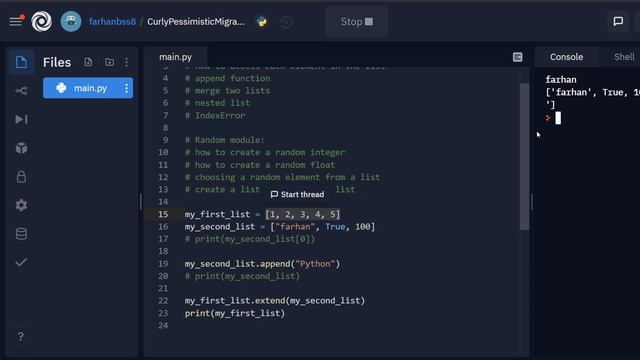The image size is (640, 360).
Task: Open the CurlyPessimisticMigra... repl name
Action: (x=196, y=22)
